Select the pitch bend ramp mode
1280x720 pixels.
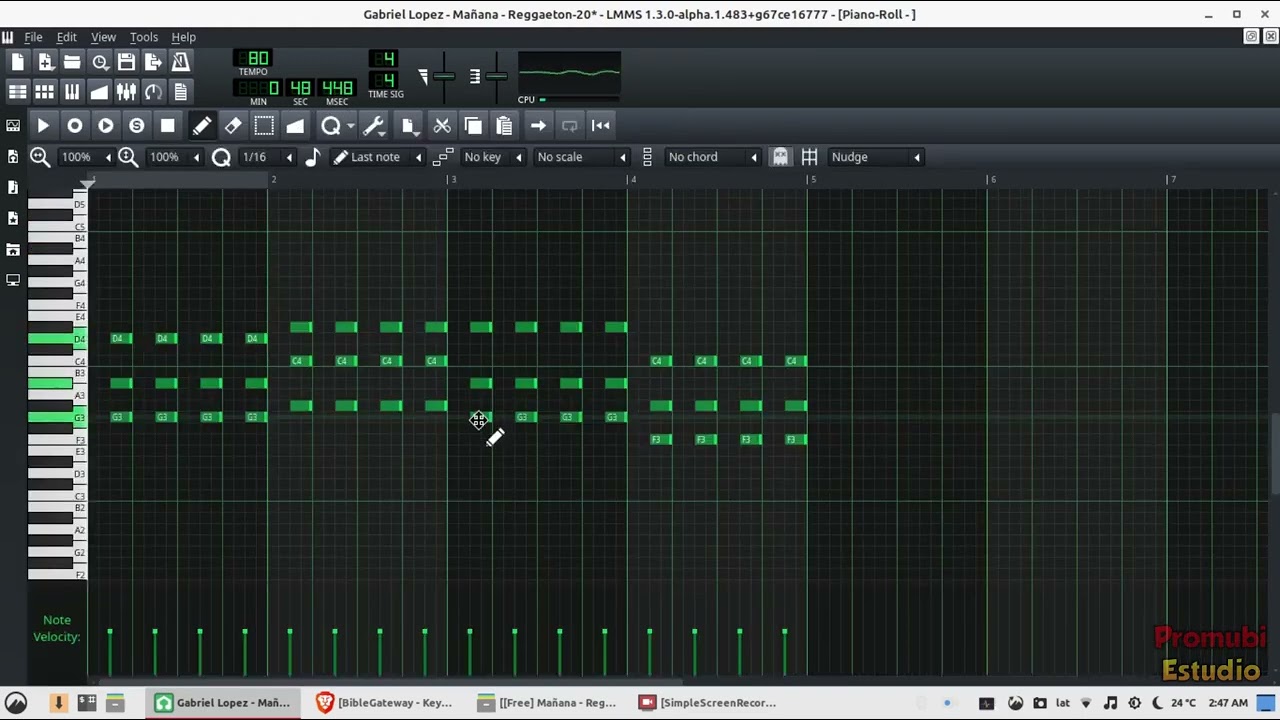tap(294, 126)
